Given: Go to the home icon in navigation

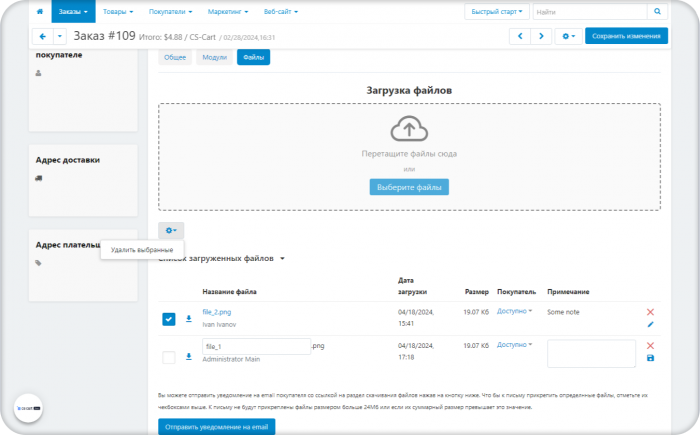Looking at the screenshot, I should pos(40,12).
